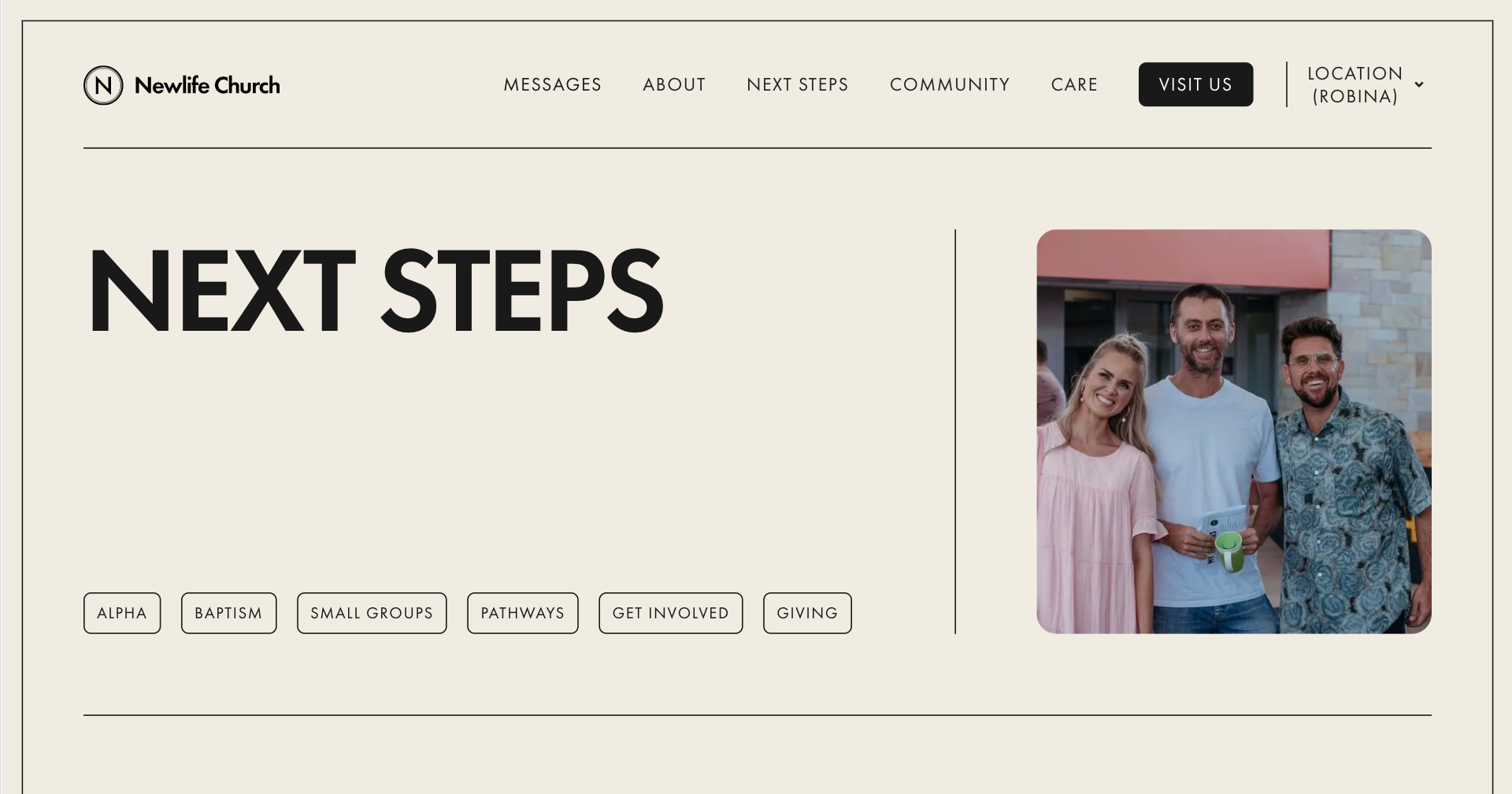Select the Care menu item
This screenshot has width=1512, height=794.
pyautogui.click(x=1074, y=84)
